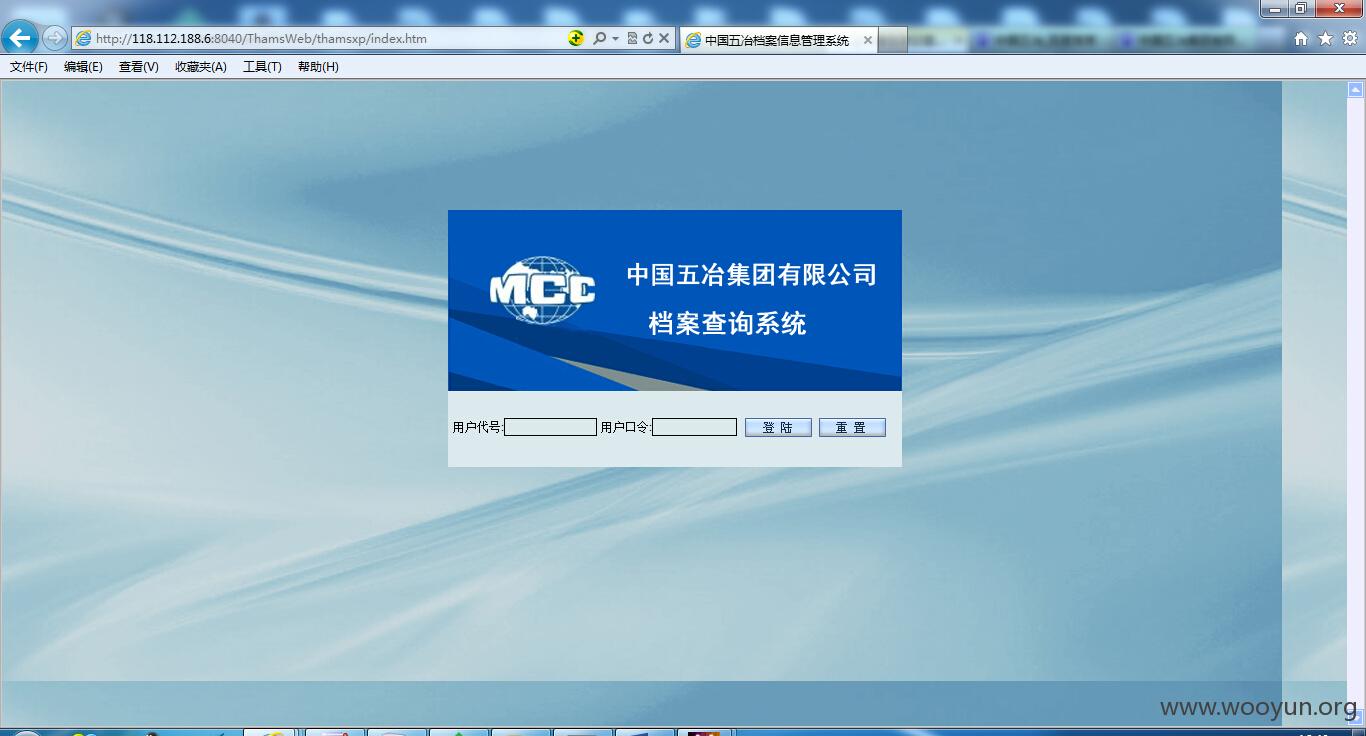Click the scrollbar up arrow
The image size is (1366, 736).
tap(1356, 89)
